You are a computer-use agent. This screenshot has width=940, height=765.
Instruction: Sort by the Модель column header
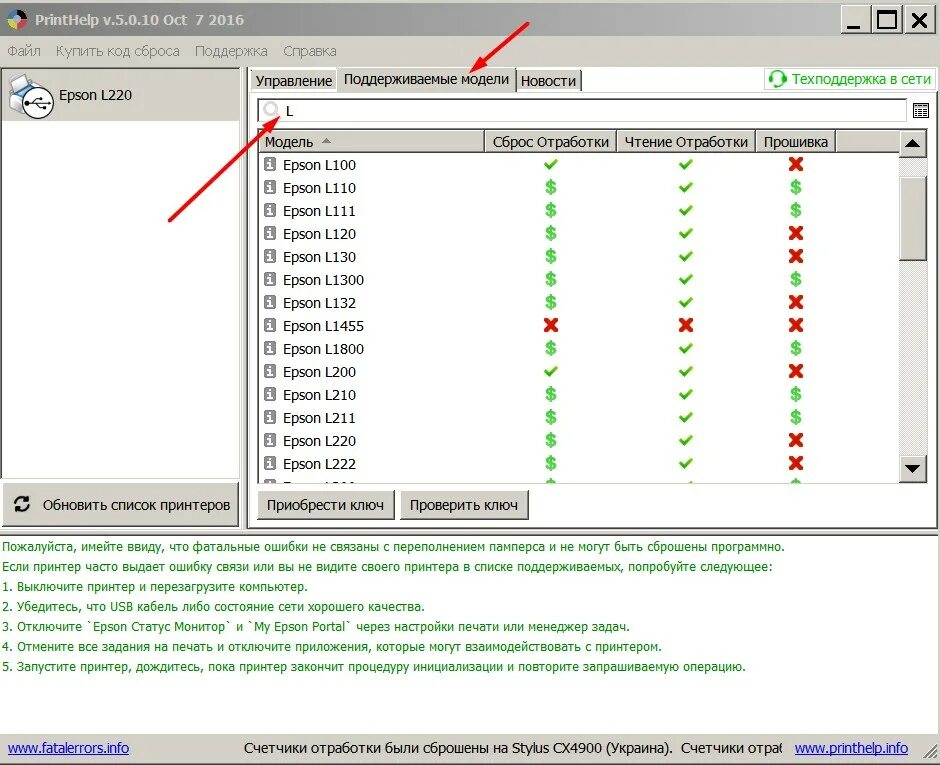click(x=372, y=142)
